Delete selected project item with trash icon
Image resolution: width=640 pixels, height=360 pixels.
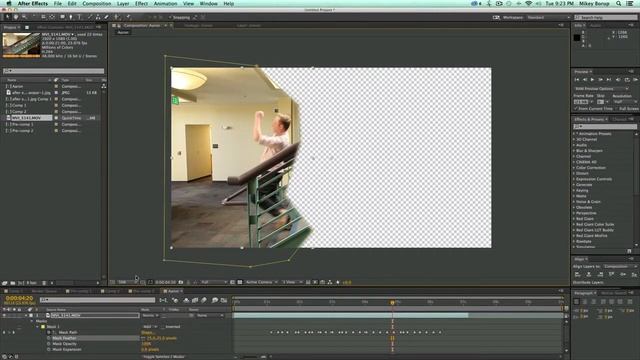click(44, 282)
